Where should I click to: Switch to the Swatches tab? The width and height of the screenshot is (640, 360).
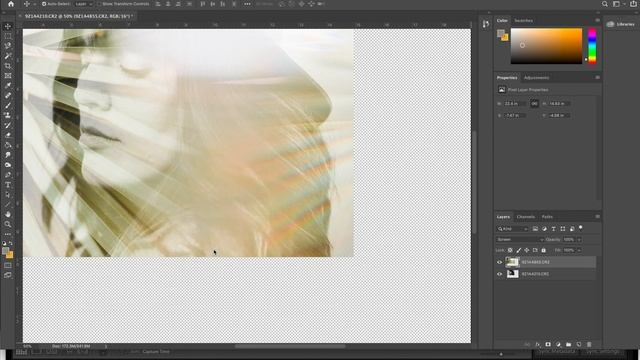523,20
